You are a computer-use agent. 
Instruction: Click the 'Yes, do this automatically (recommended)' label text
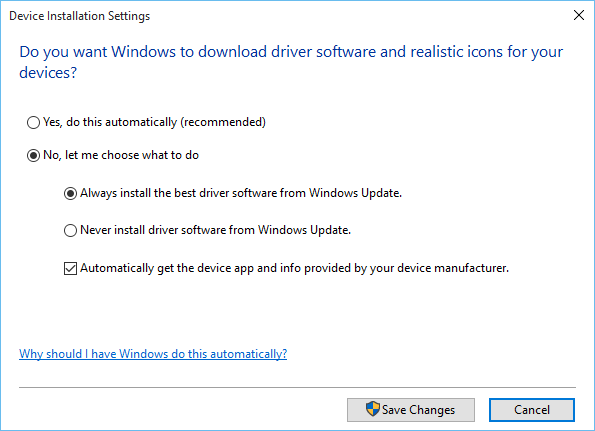[154, 122]
